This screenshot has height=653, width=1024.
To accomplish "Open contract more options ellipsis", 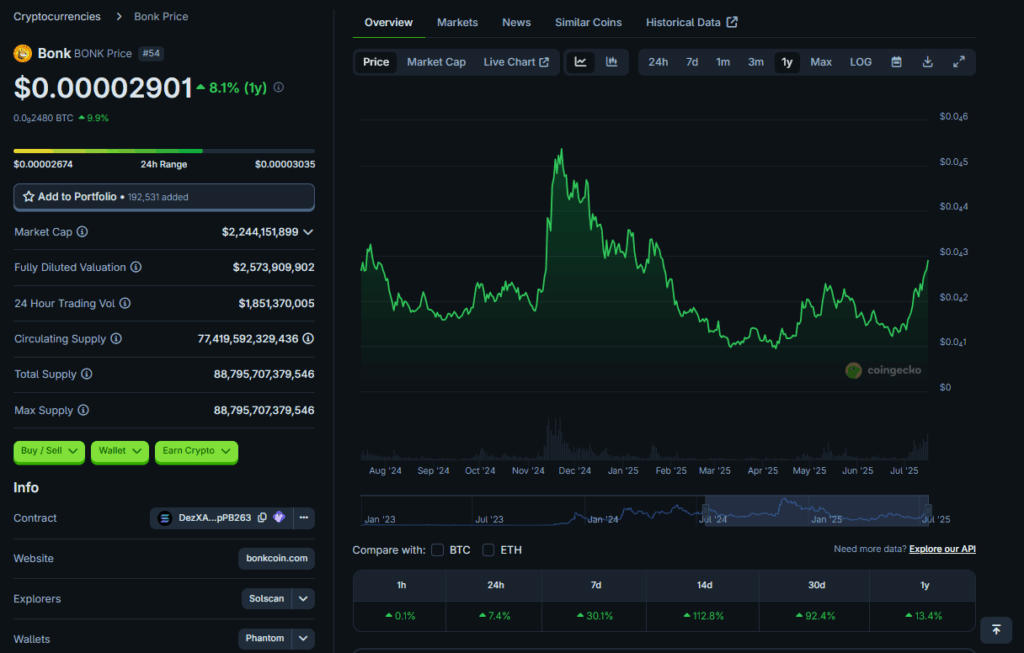I will 304,518.
